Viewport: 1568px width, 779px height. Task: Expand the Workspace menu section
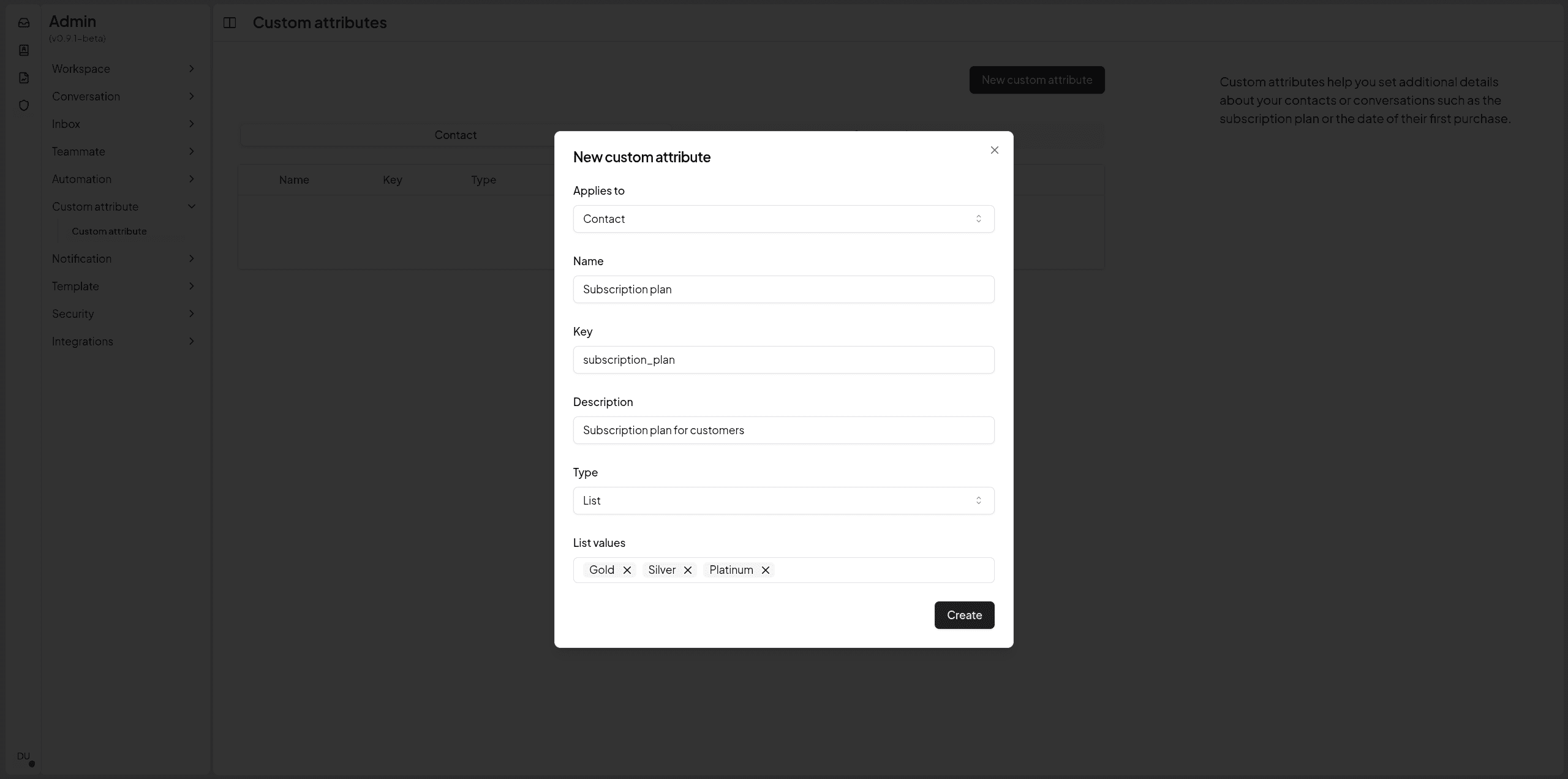(123, 69)
